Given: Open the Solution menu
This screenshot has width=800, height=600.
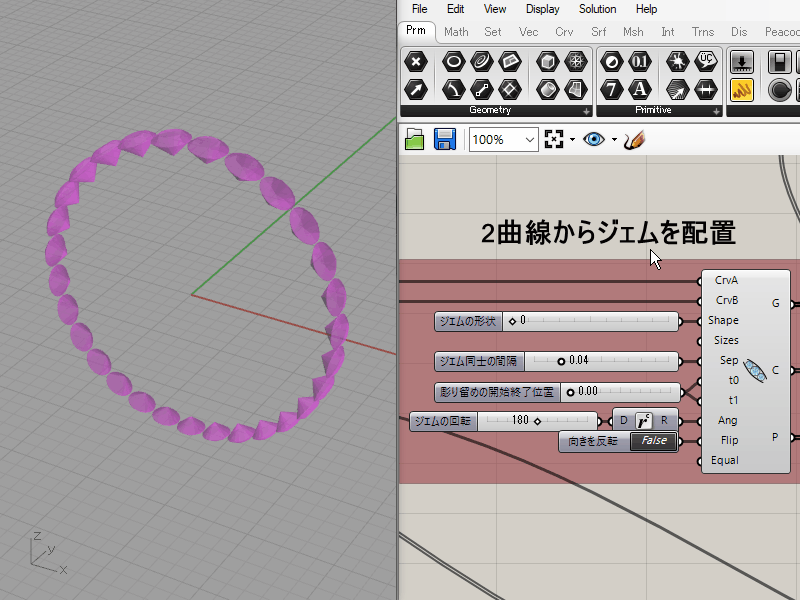Looking at the screenshot, I should (x=597, y=9).
